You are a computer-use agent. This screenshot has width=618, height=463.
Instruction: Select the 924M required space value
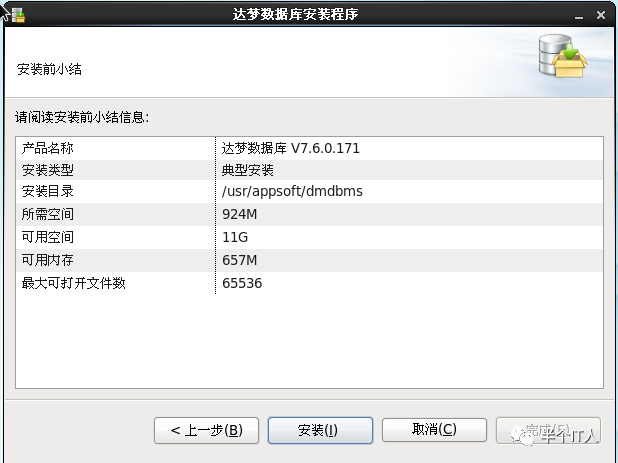tap(240, 214)
